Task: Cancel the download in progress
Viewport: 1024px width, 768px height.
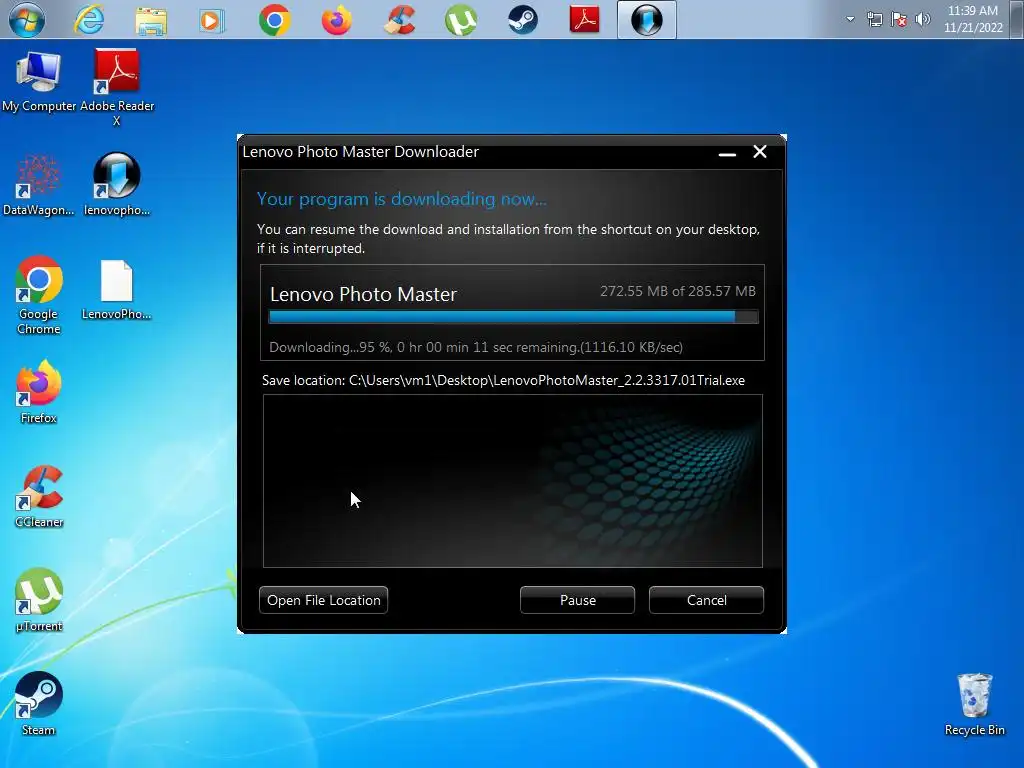Action: (706, 600)
